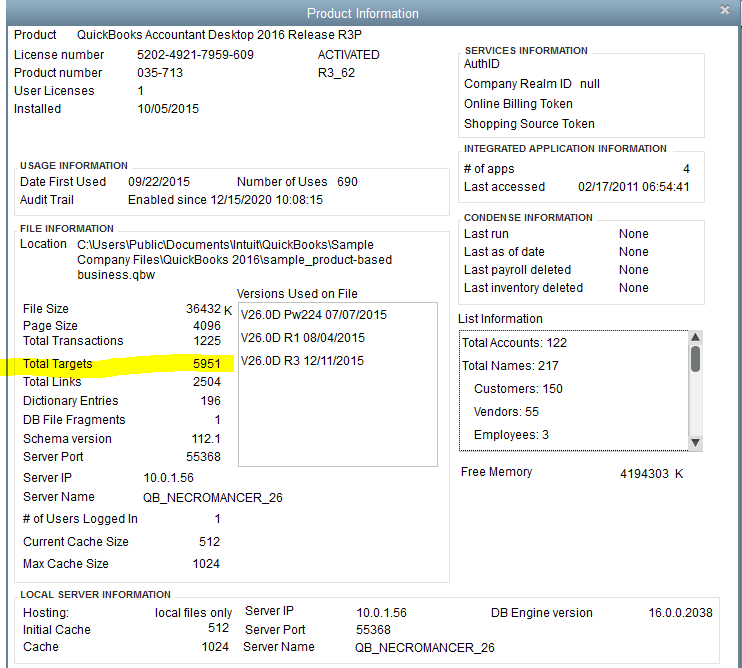742x668 pixels.
Task: Click the Schema version value 112.1
Action: click(206, 439)
